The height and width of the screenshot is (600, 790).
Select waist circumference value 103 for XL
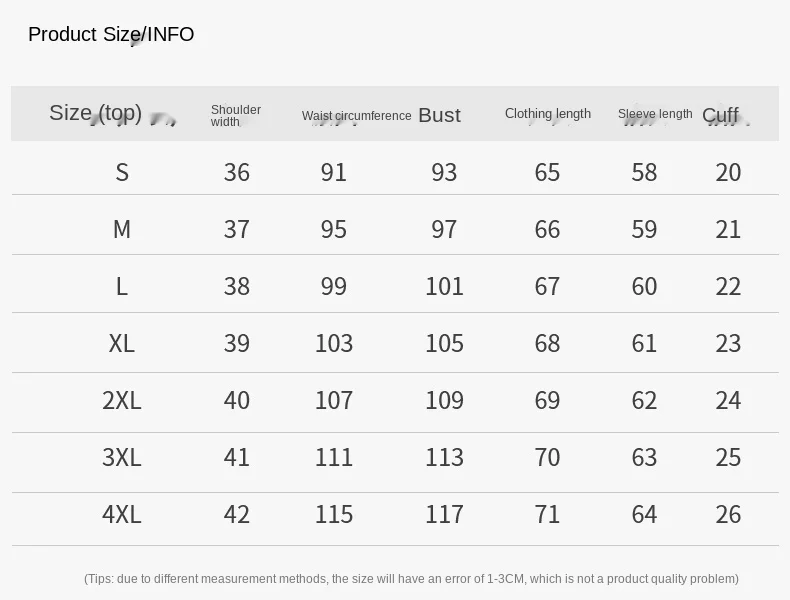coord(334,343)
